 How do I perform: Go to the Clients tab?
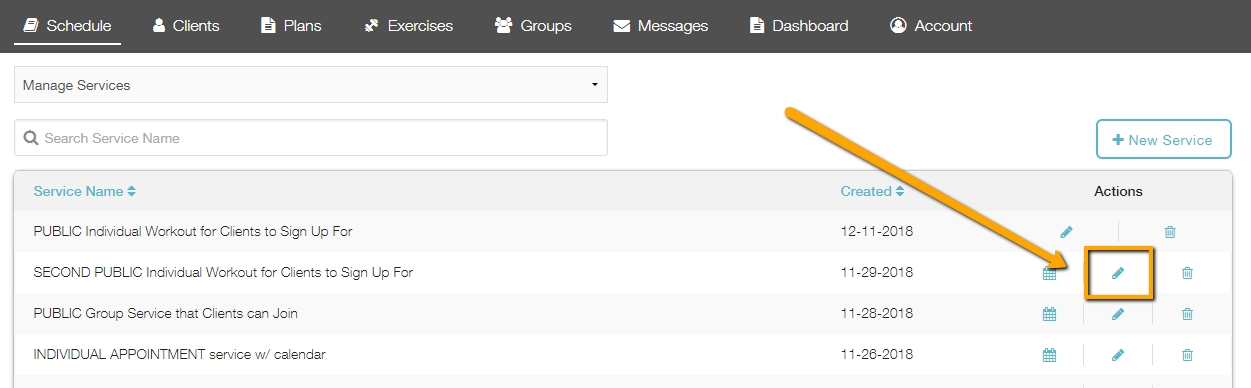pos(186,26)
